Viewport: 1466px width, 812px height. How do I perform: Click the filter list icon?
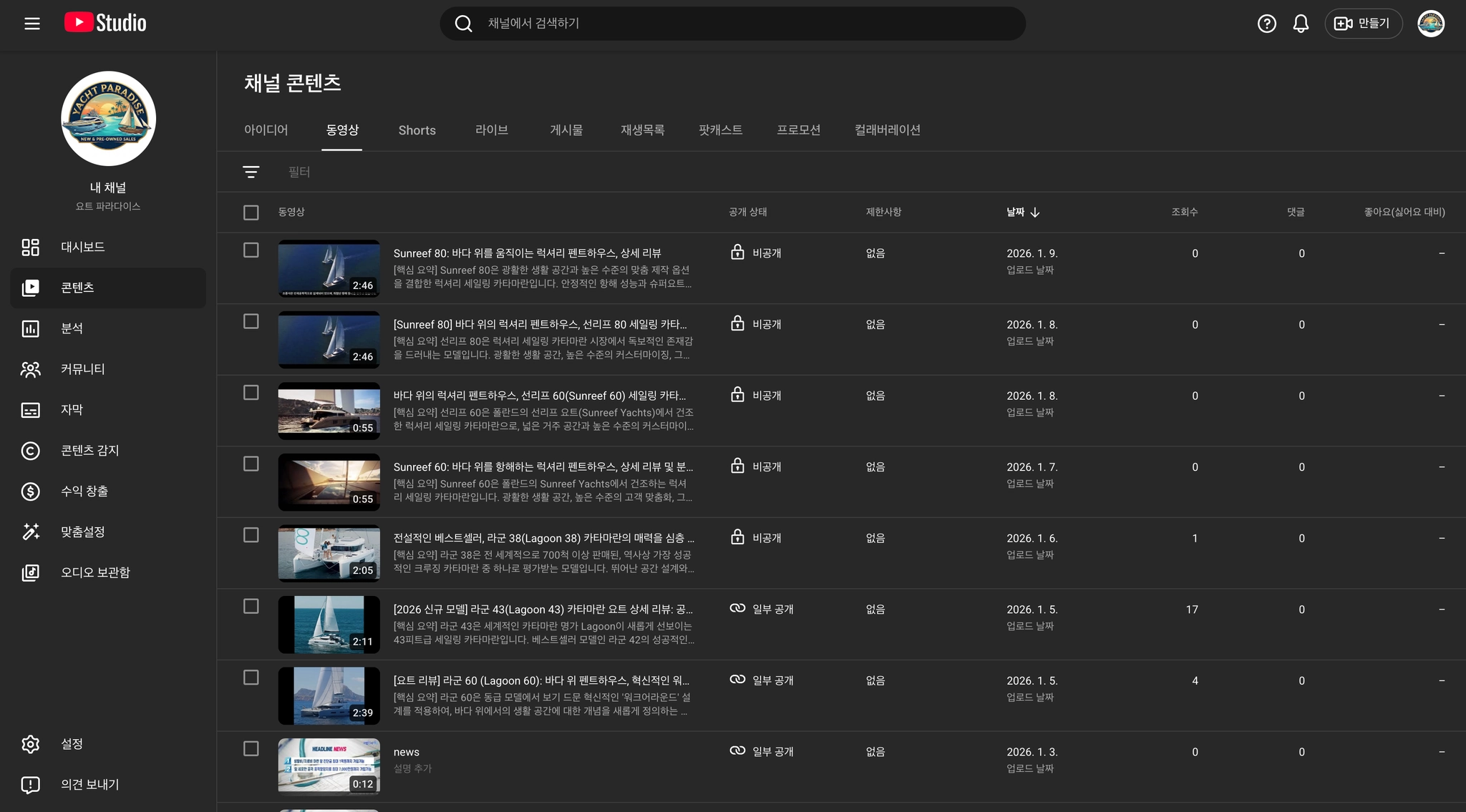coord(251,172)
